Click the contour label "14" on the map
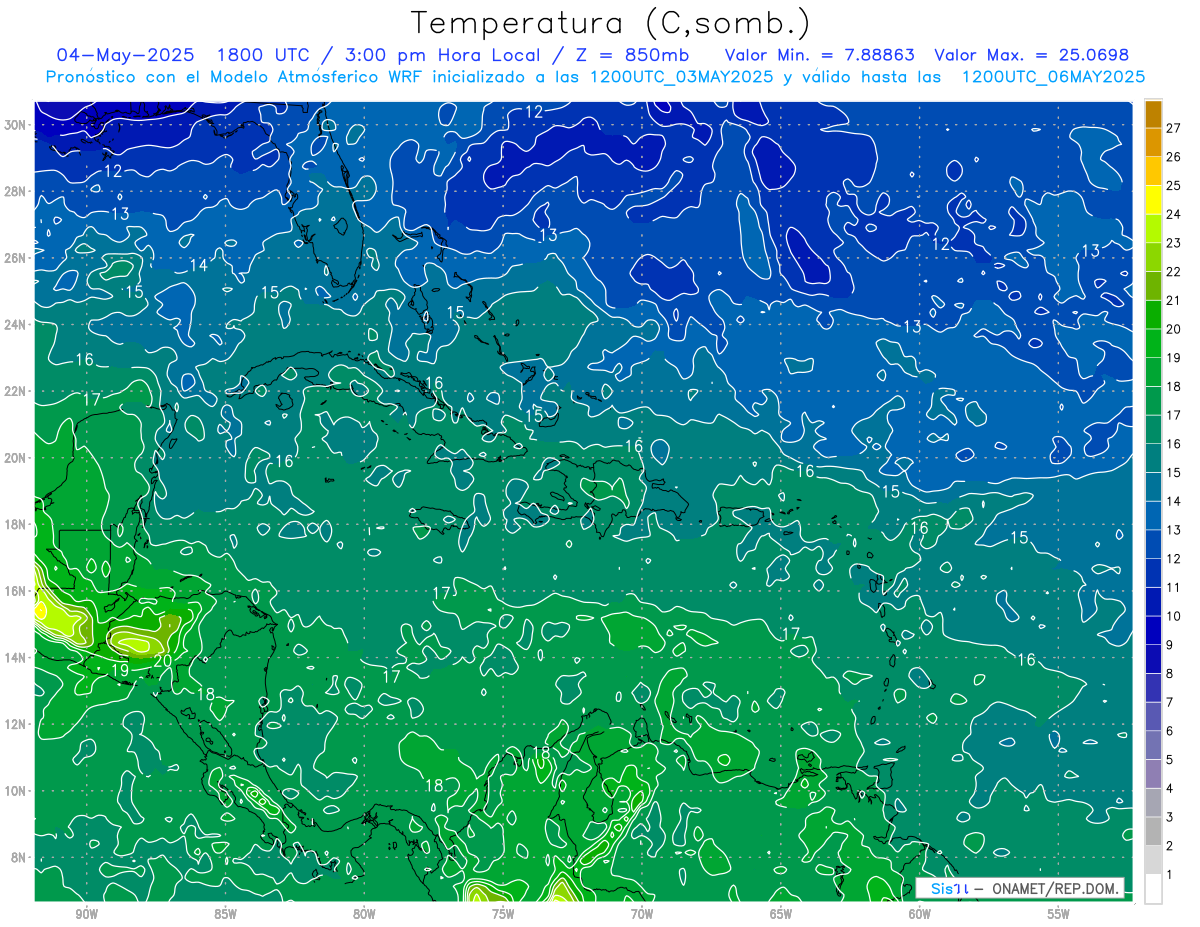The width and height of the screenshot is (1200, 927). 198,265
